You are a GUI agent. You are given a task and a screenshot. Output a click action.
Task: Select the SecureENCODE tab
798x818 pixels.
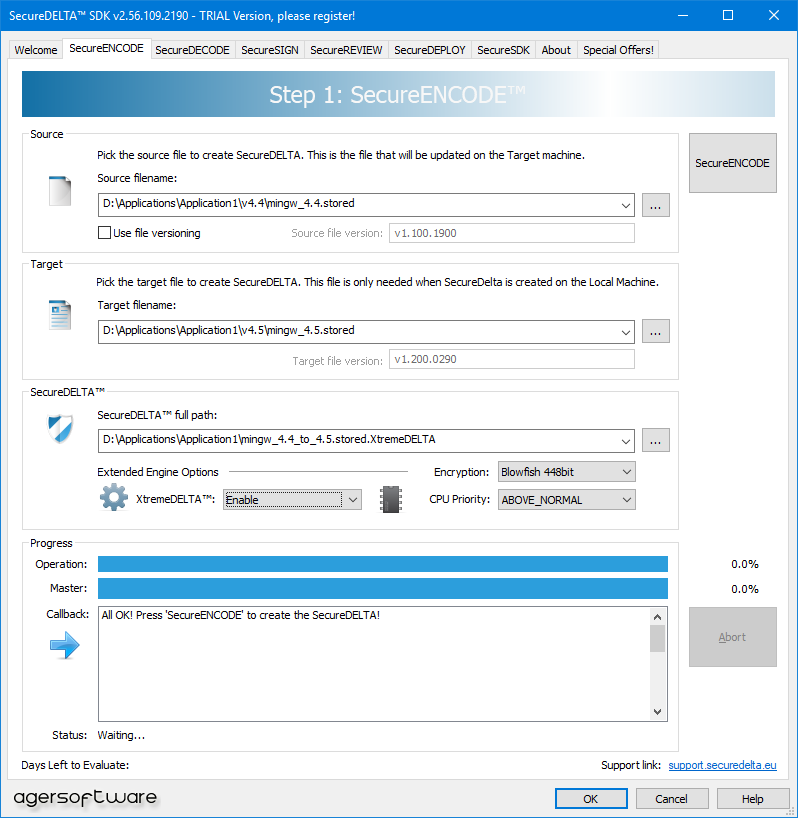(106, 49)
